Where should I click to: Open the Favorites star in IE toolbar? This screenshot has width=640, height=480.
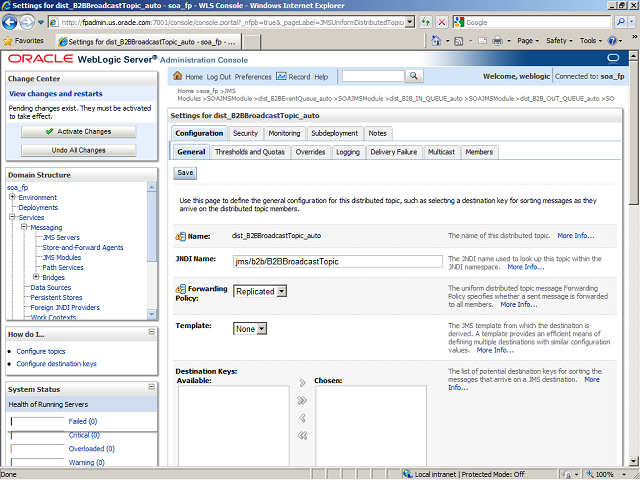[x=10, y=41]
